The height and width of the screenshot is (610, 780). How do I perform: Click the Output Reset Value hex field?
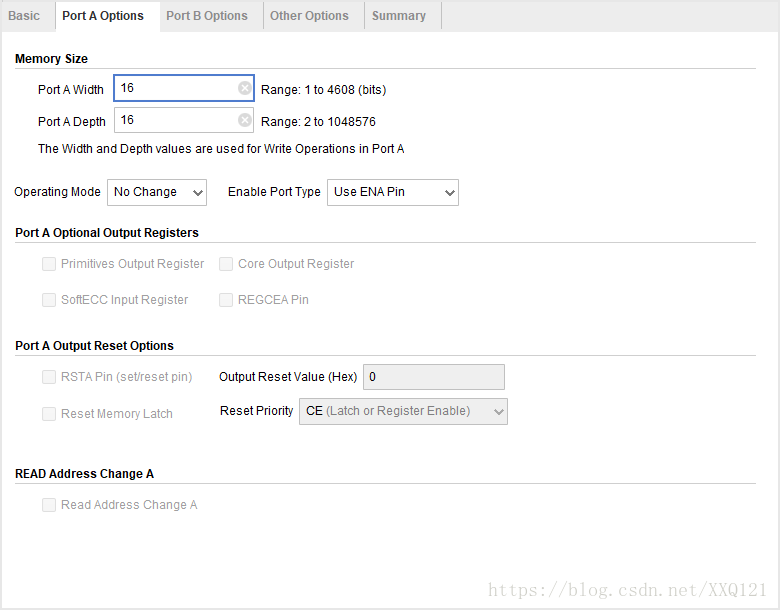[433, 377]
